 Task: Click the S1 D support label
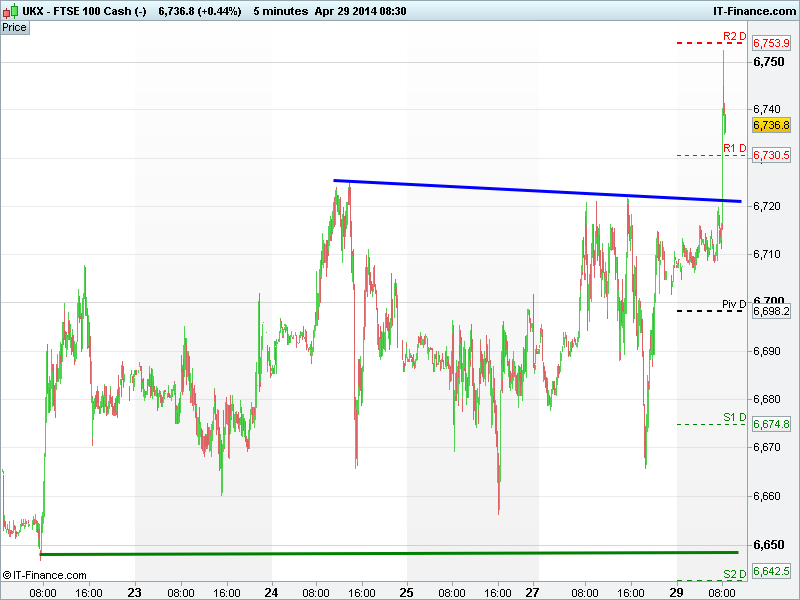(x=734, y=417)
